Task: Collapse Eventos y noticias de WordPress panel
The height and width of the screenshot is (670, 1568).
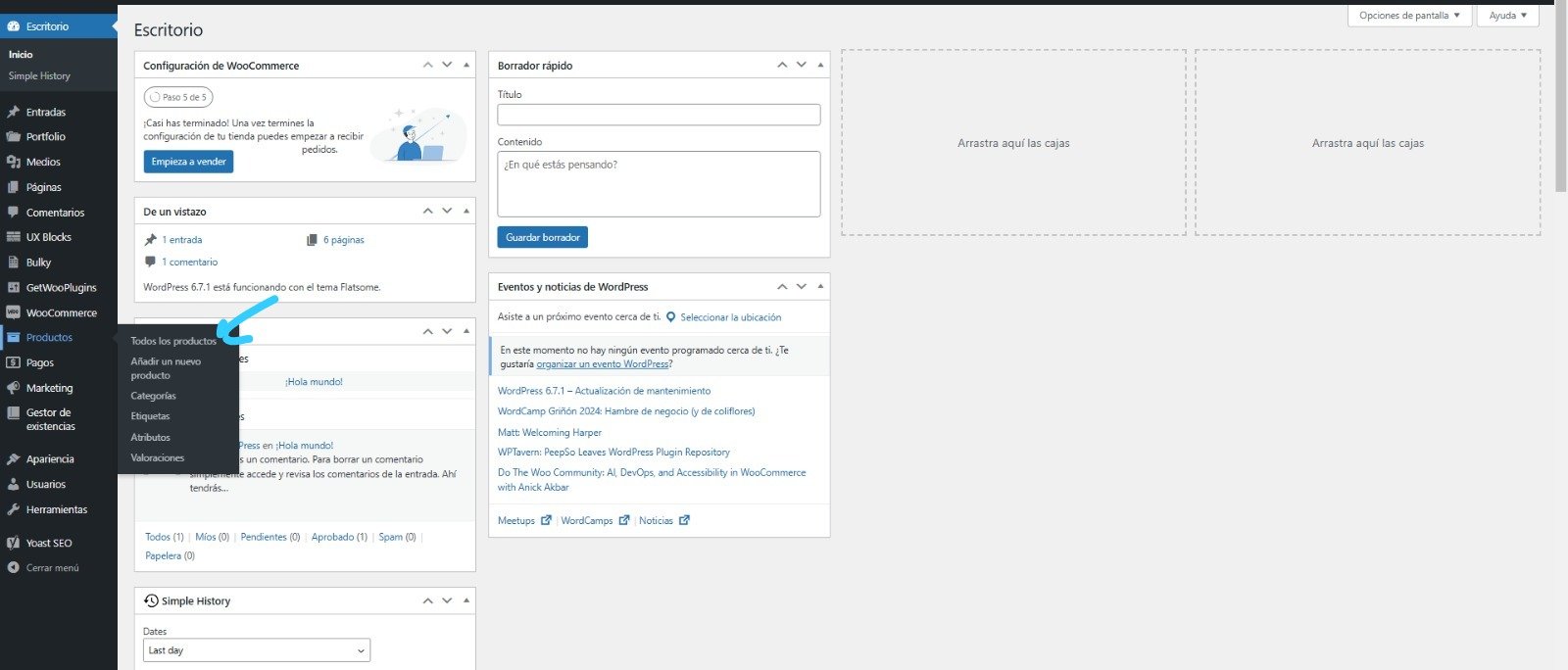Action: click(820, 286)
